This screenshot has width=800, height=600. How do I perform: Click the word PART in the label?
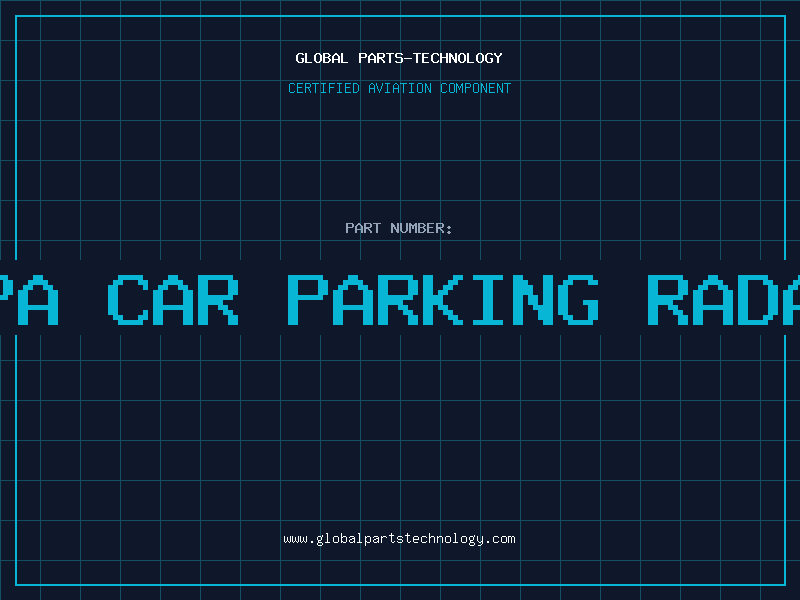click(363, 228)
